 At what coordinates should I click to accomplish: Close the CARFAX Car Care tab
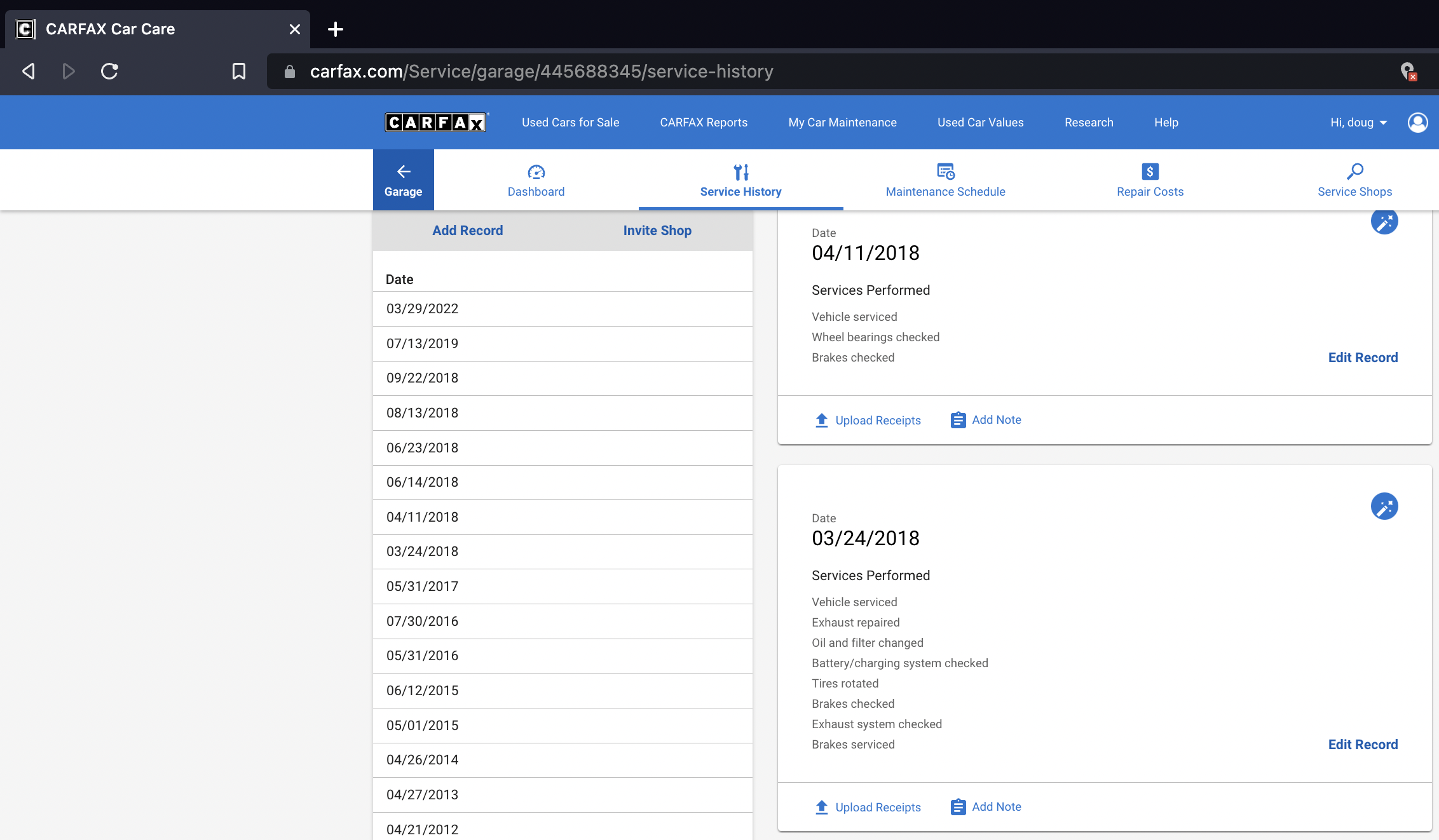[x=294, y=29]
